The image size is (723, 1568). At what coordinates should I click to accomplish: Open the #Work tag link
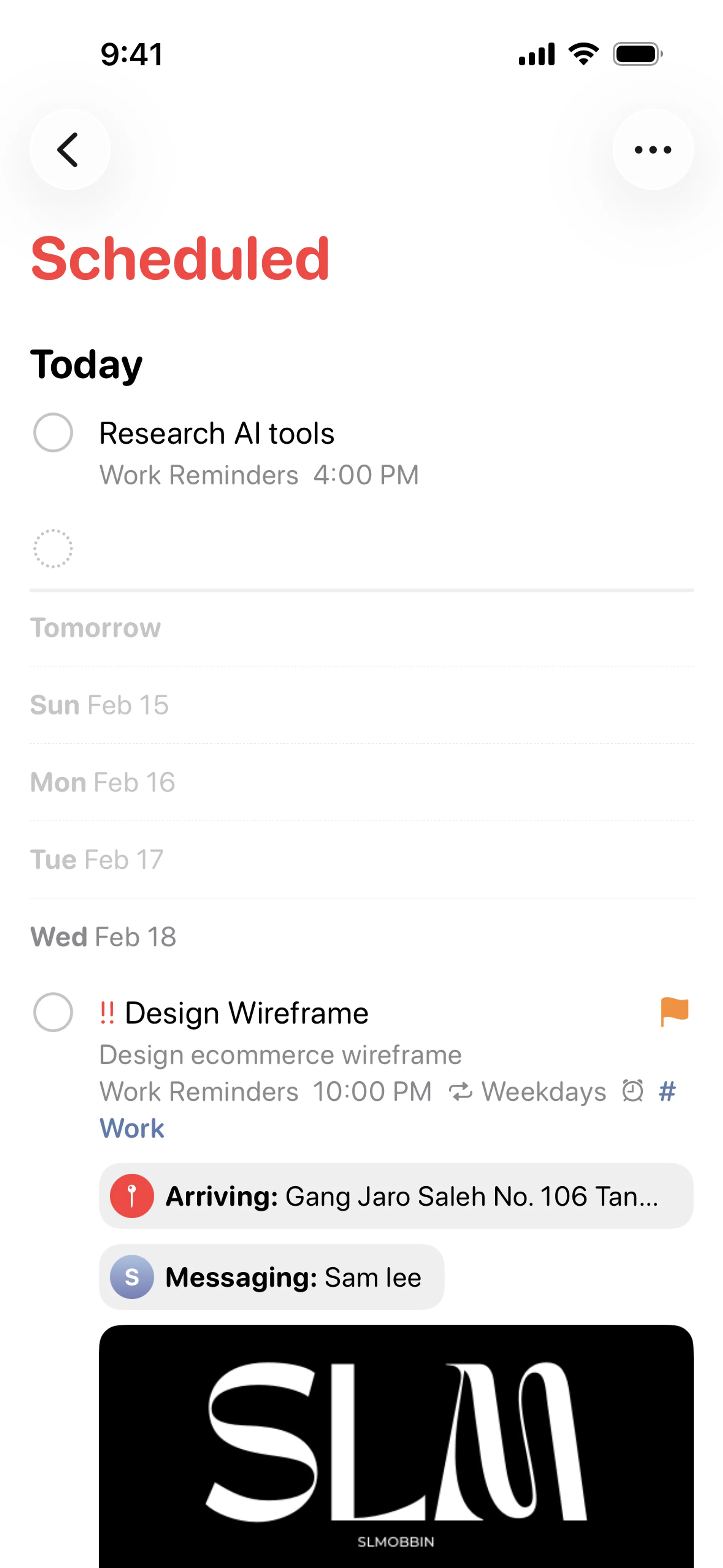pos(131,1128)
